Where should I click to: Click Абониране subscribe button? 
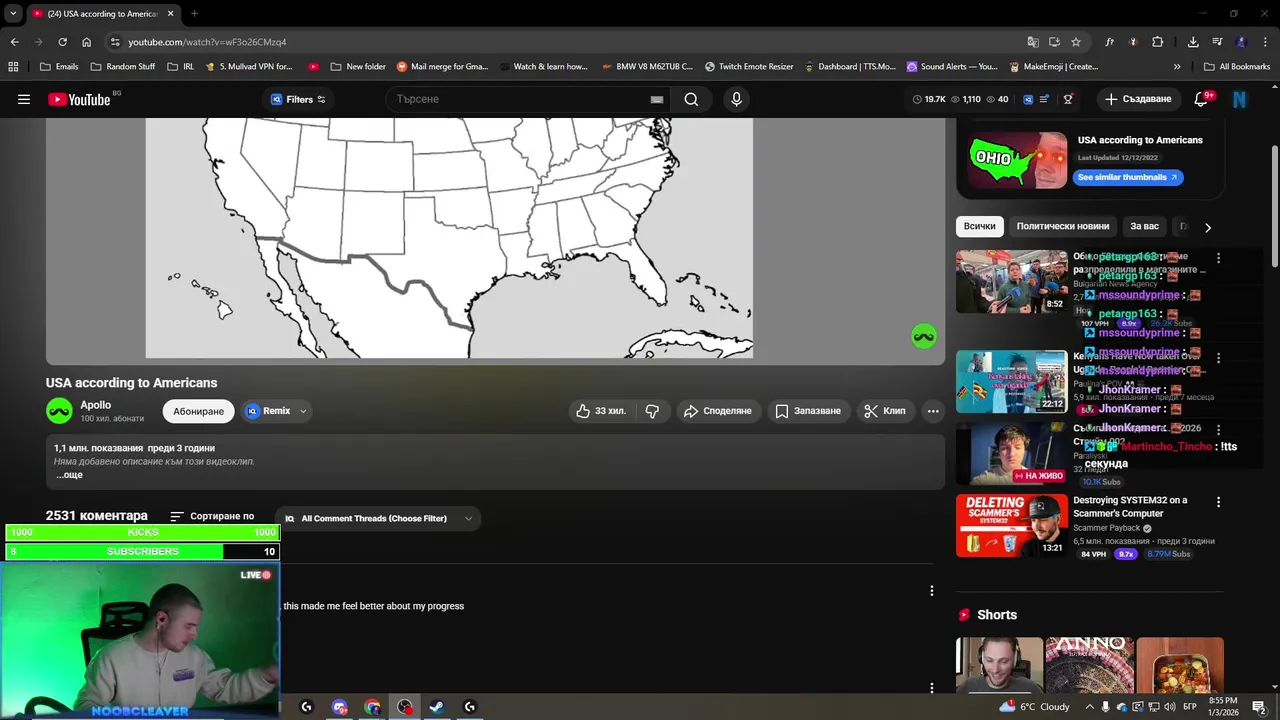point(198,411)
